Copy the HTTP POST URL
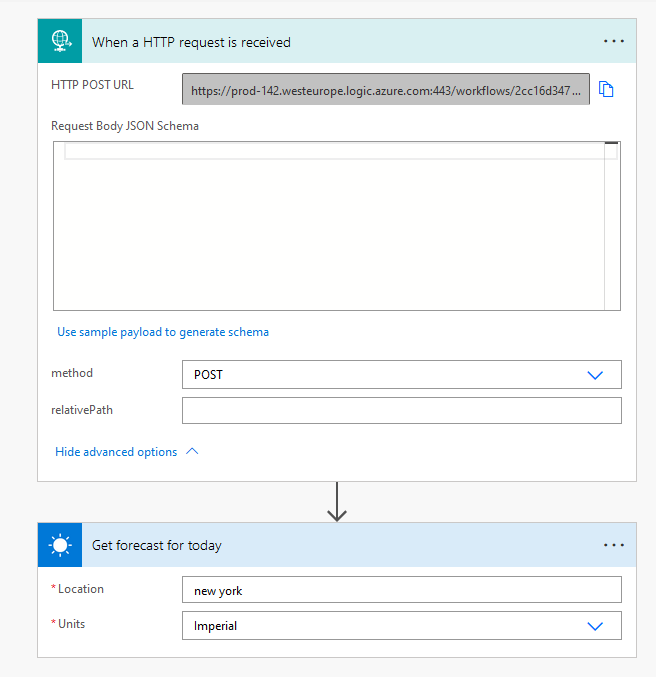Image resolution: width=656 pixels, height=677 pixels. point(606,89)
